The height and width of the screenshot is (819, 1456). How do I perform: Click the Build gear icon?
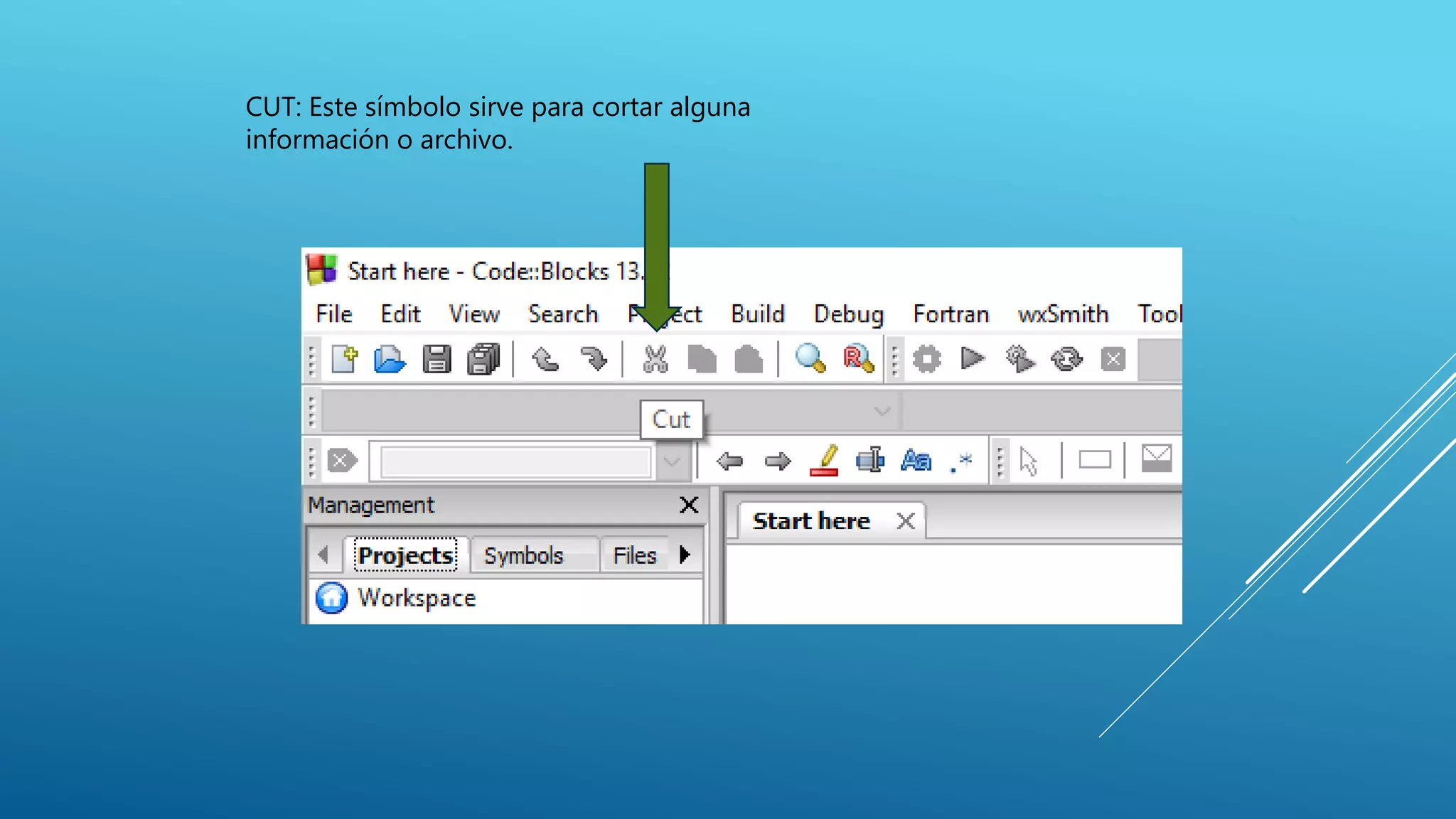tap(926, 359)
